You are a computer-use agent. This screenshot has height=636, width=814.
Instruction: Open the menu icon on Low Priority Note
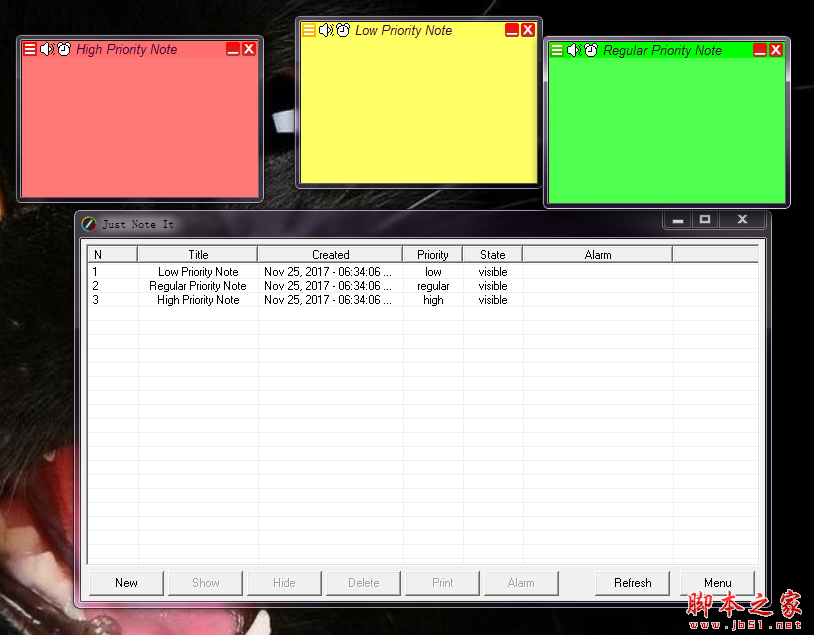(309, 30)
